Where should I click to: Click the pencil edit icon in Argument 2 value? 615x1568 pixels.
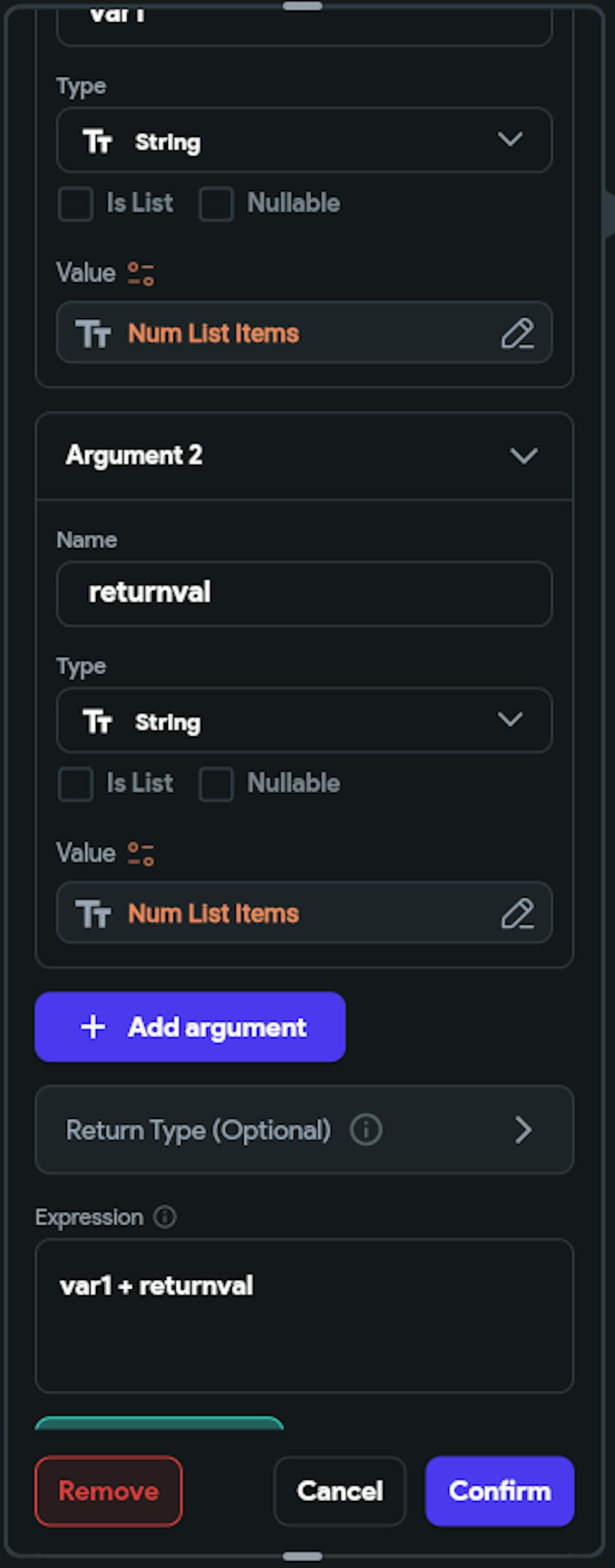[x=517, y=913]
